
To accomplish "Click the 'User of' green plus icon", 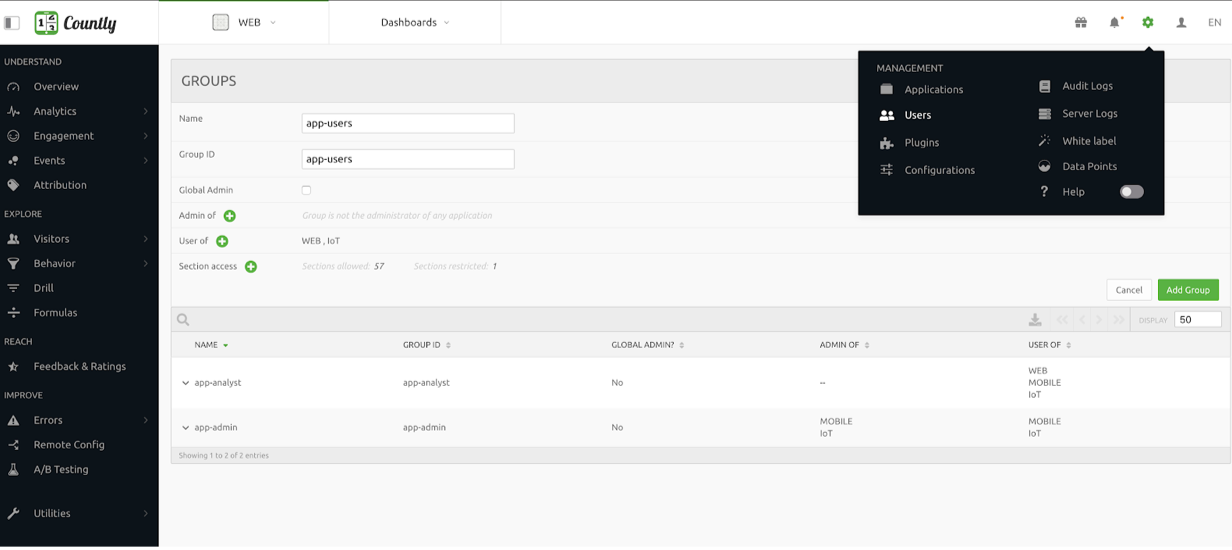I will (222, 241).
